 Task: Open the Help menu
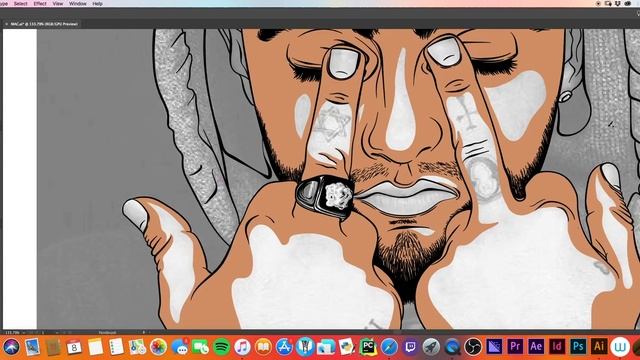click(98, 4)
